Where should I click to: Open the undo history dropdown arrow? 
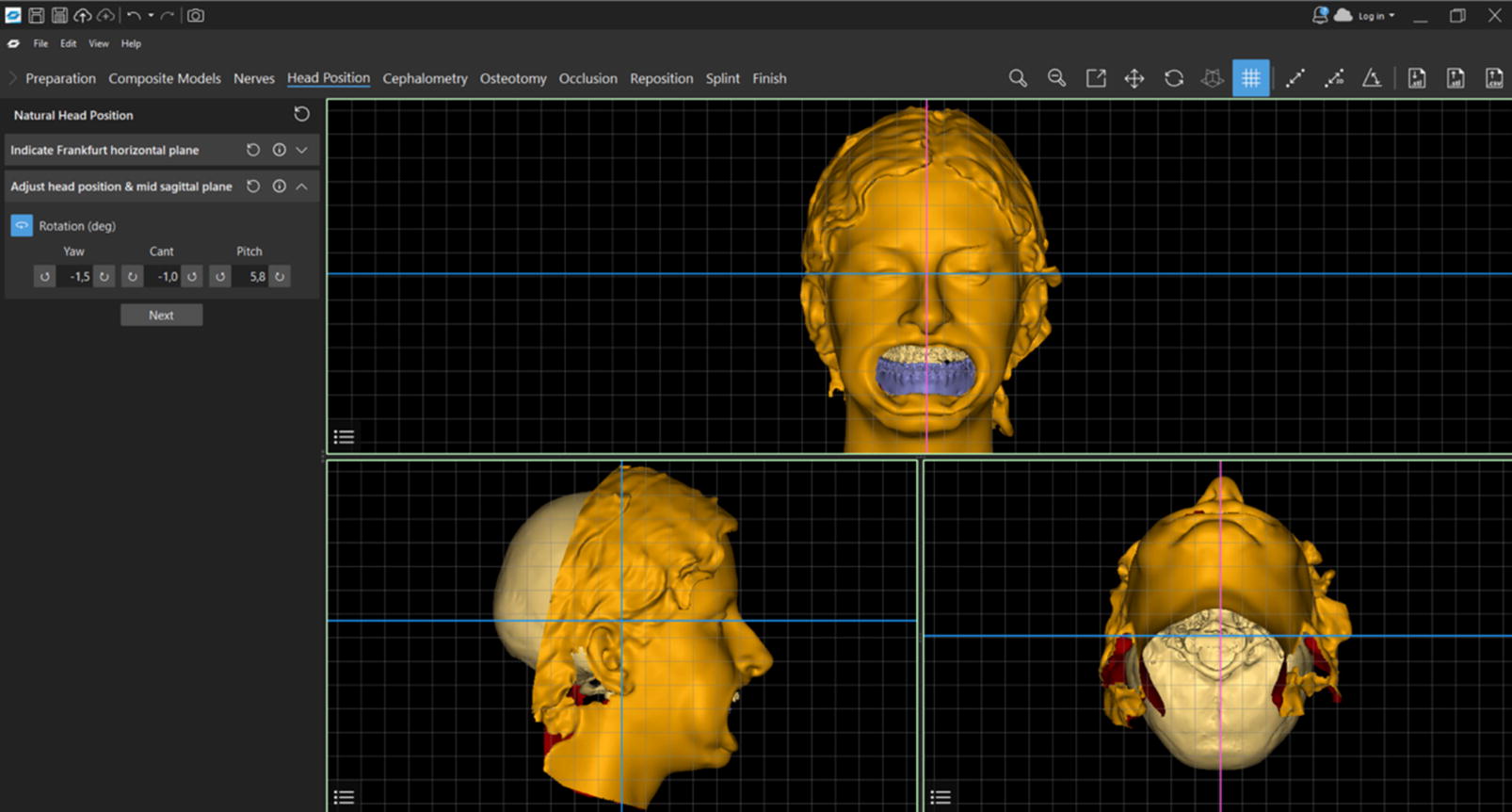(151, 15)
